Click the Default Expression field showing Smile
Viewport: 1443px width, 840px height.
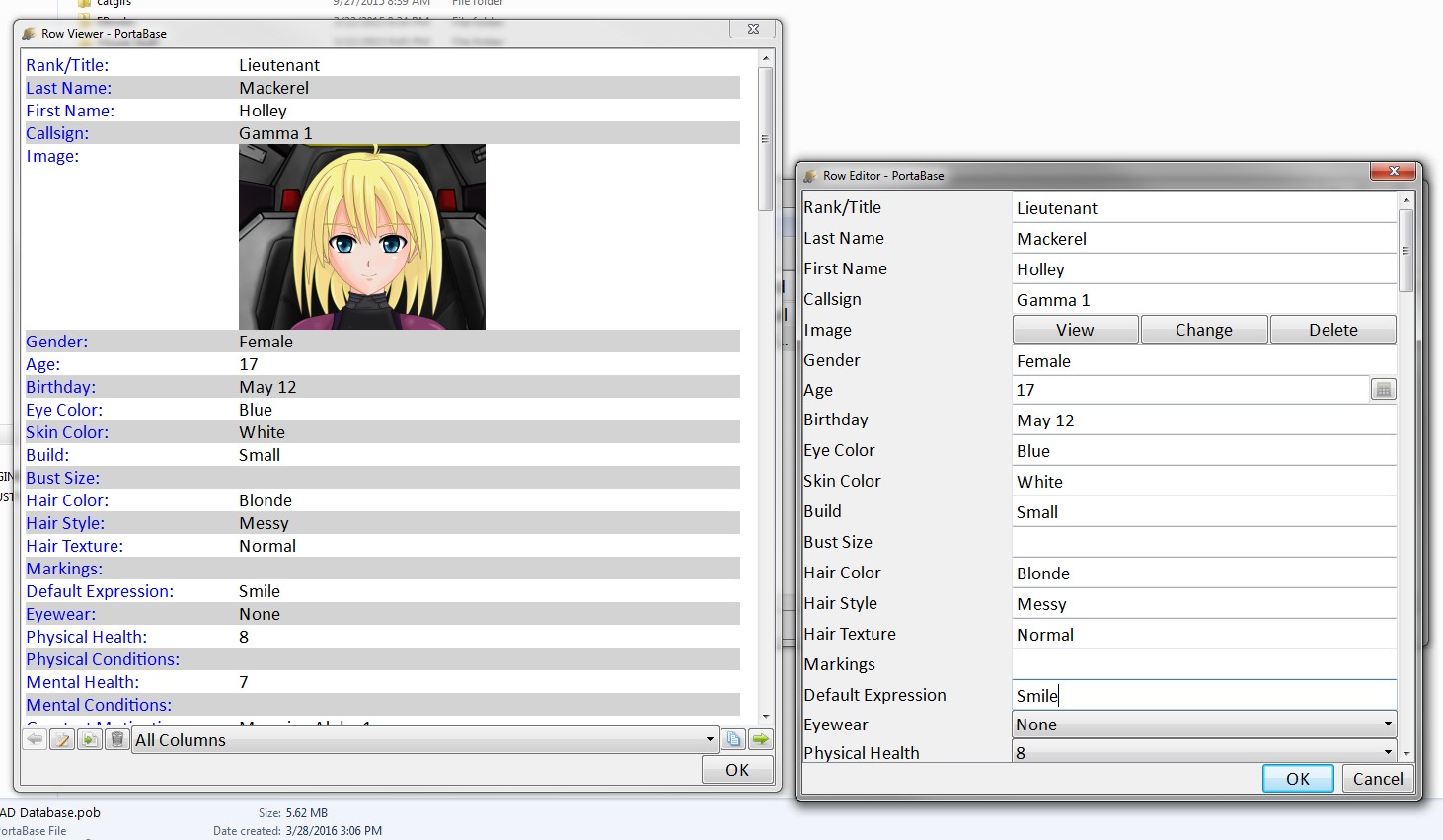pyautogui.click(x=1204, y=695)
